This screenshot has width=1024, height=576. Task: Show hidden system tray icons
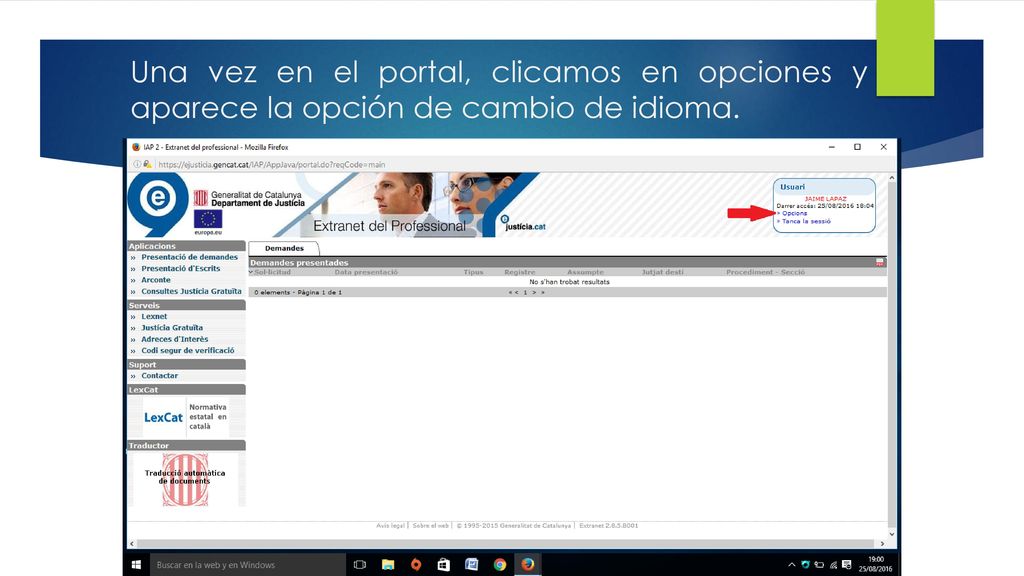792,565
